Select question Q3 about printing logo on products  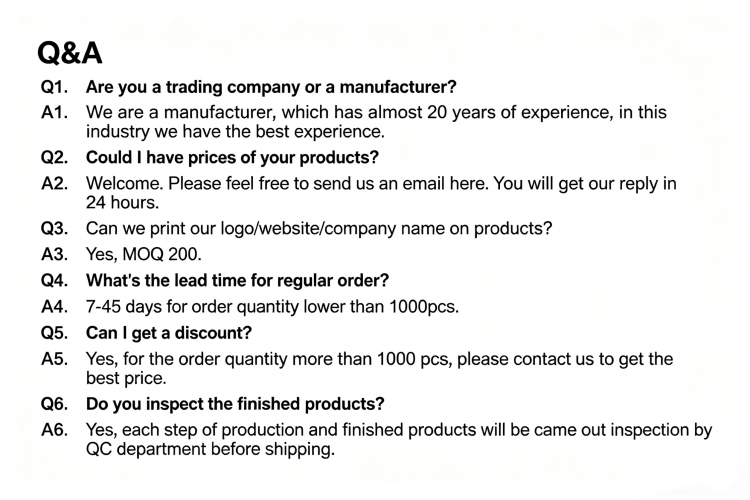click(x=319, y=228)
